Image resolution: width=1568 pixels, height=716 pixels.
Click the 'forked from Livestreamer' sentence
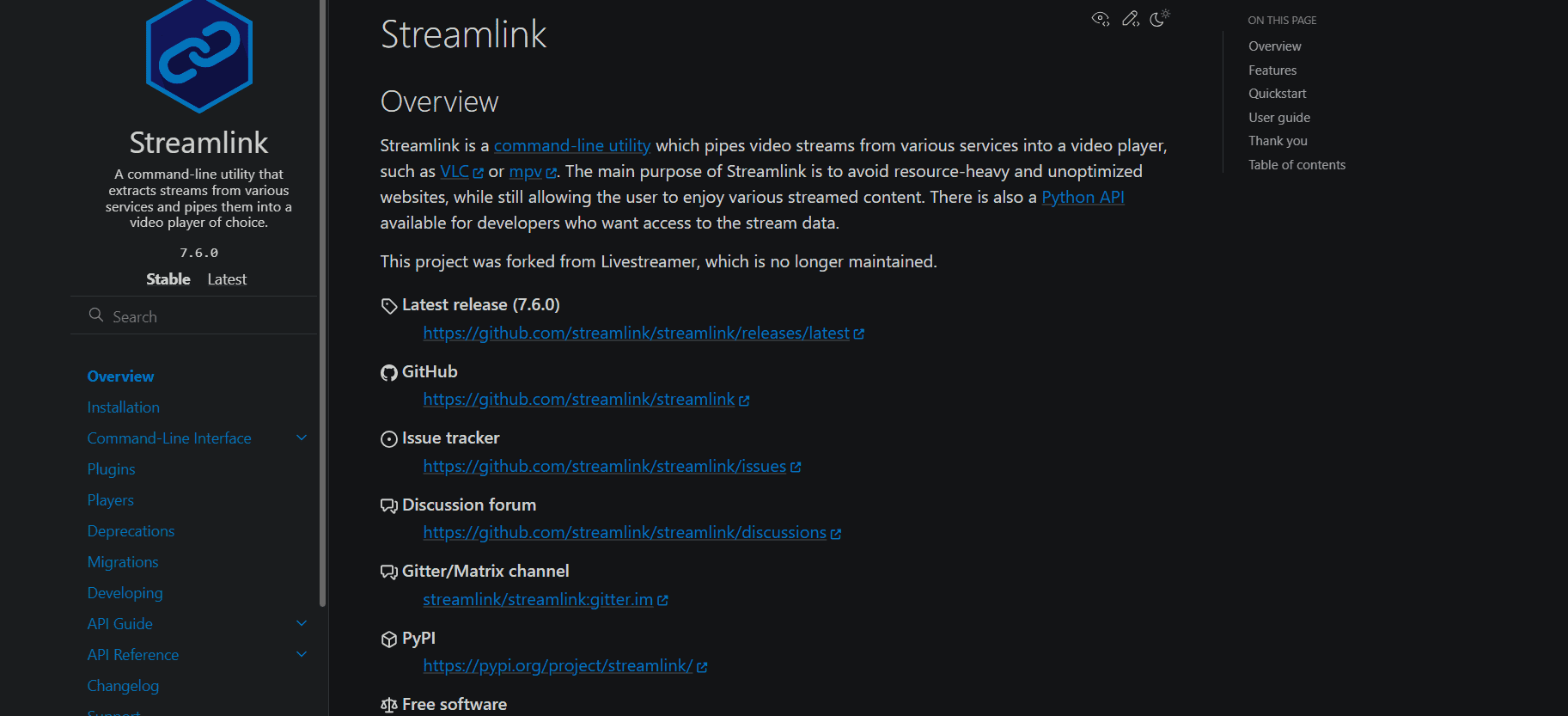658,262
